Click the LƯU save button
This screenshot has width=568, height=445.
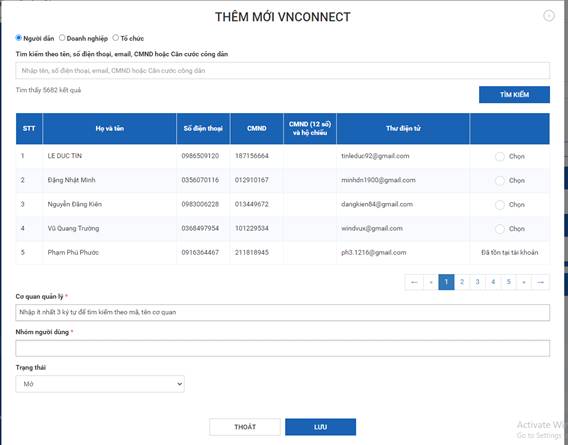click(x=320, y=427)
